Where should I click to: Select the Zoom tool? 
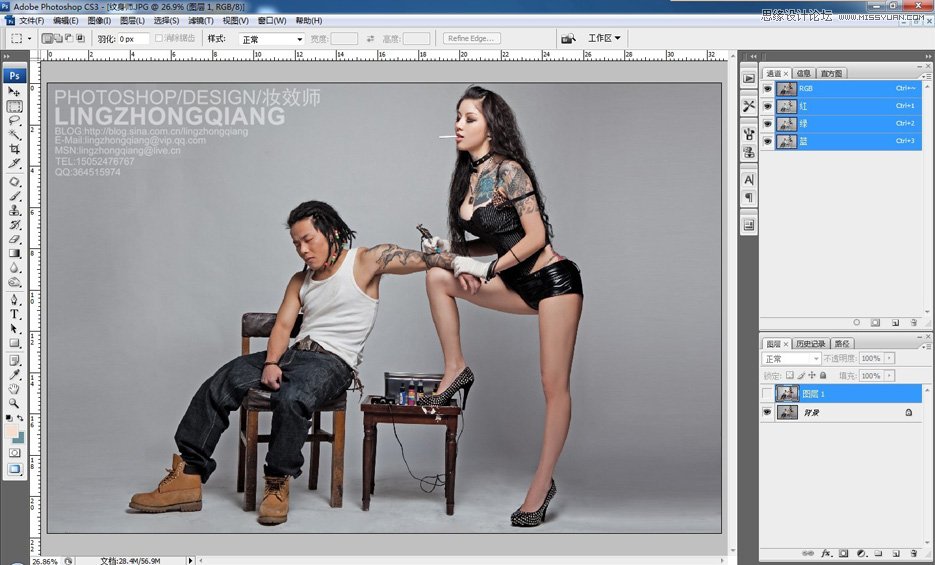click(14, 403)
